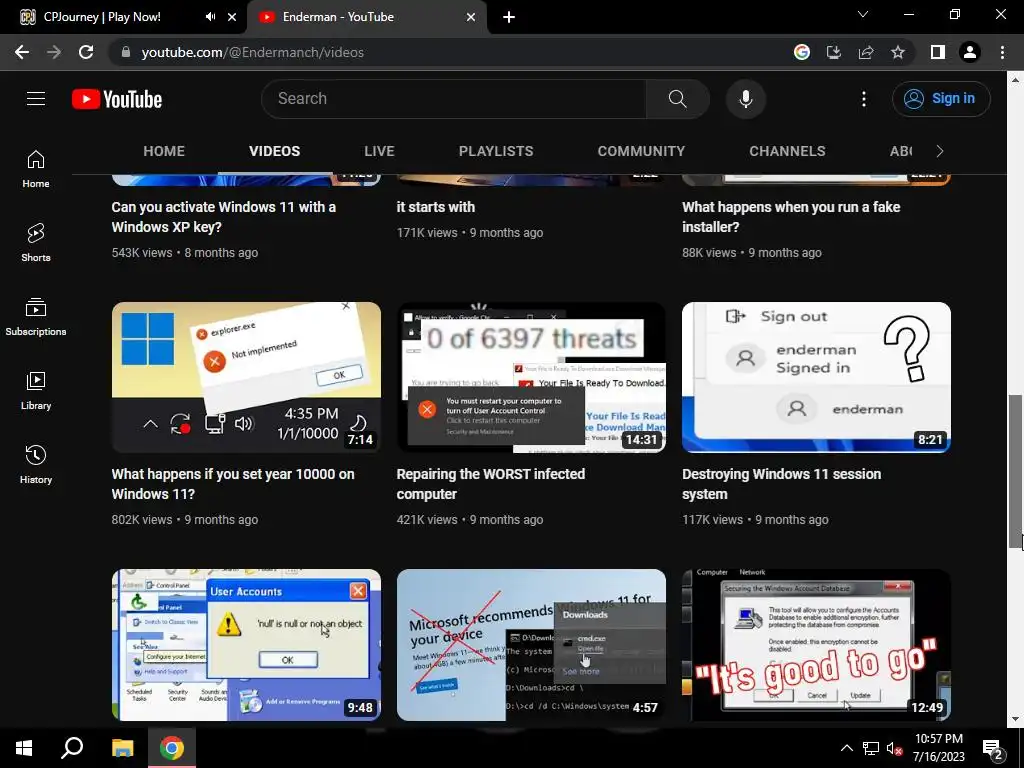This screenshot has height=768, width=1024.
Task: Open 'it starts with' video title
Action: (x=436, y=207)
